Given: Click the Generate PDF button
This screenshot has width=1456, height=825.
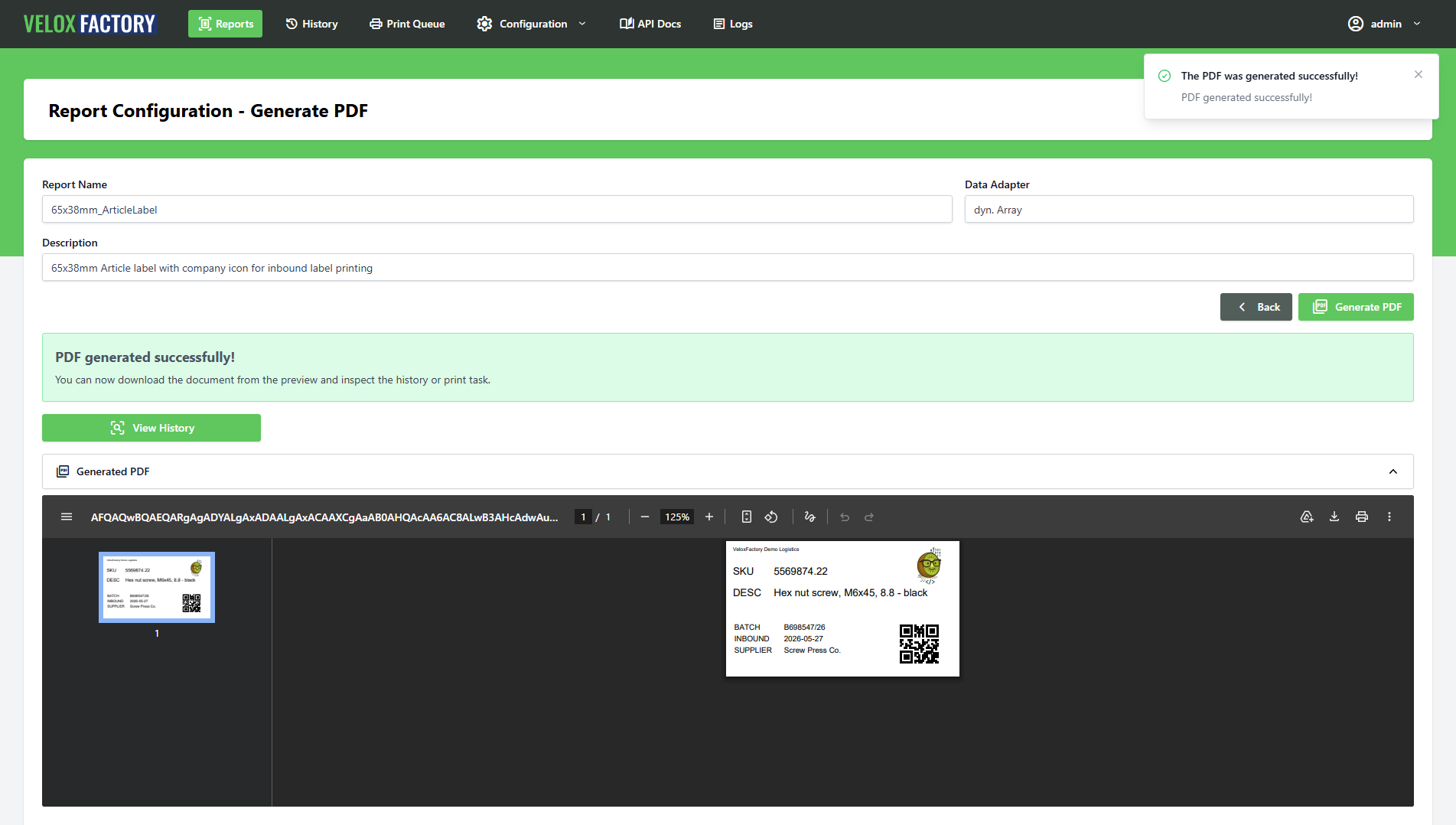Looking at the screenshot, I should (x=1356, y=307).
